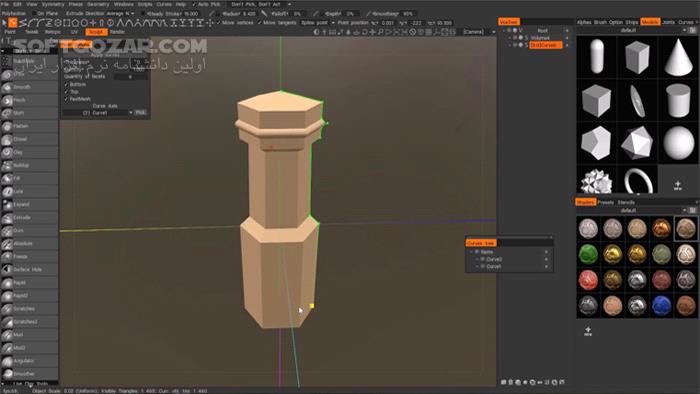The width and height of the screenshot is (700, 394).
Task: Toggle the Bottom checkbox
Action: (x=67, y=84)
